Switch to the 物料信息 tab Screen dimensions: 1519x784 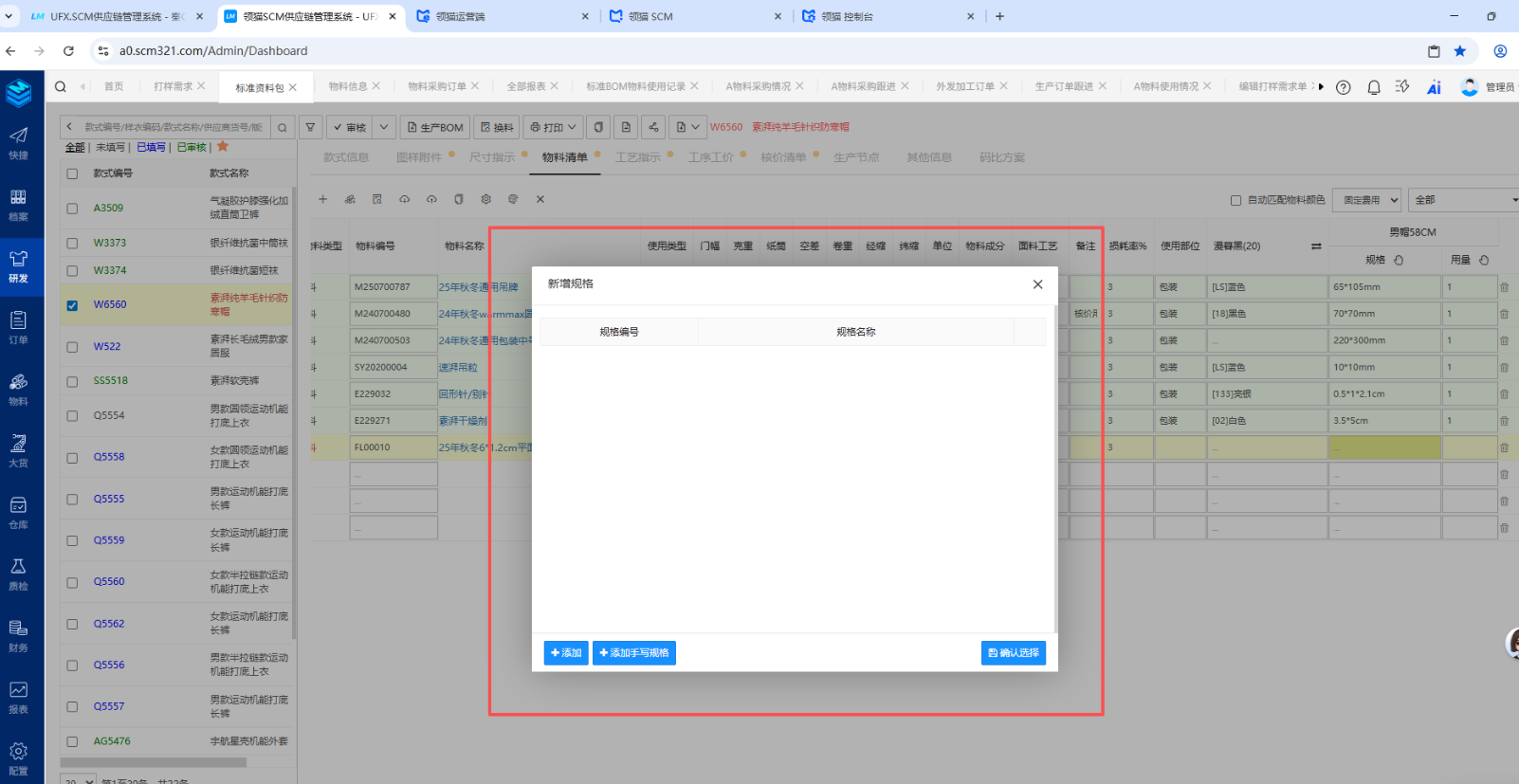347,86
